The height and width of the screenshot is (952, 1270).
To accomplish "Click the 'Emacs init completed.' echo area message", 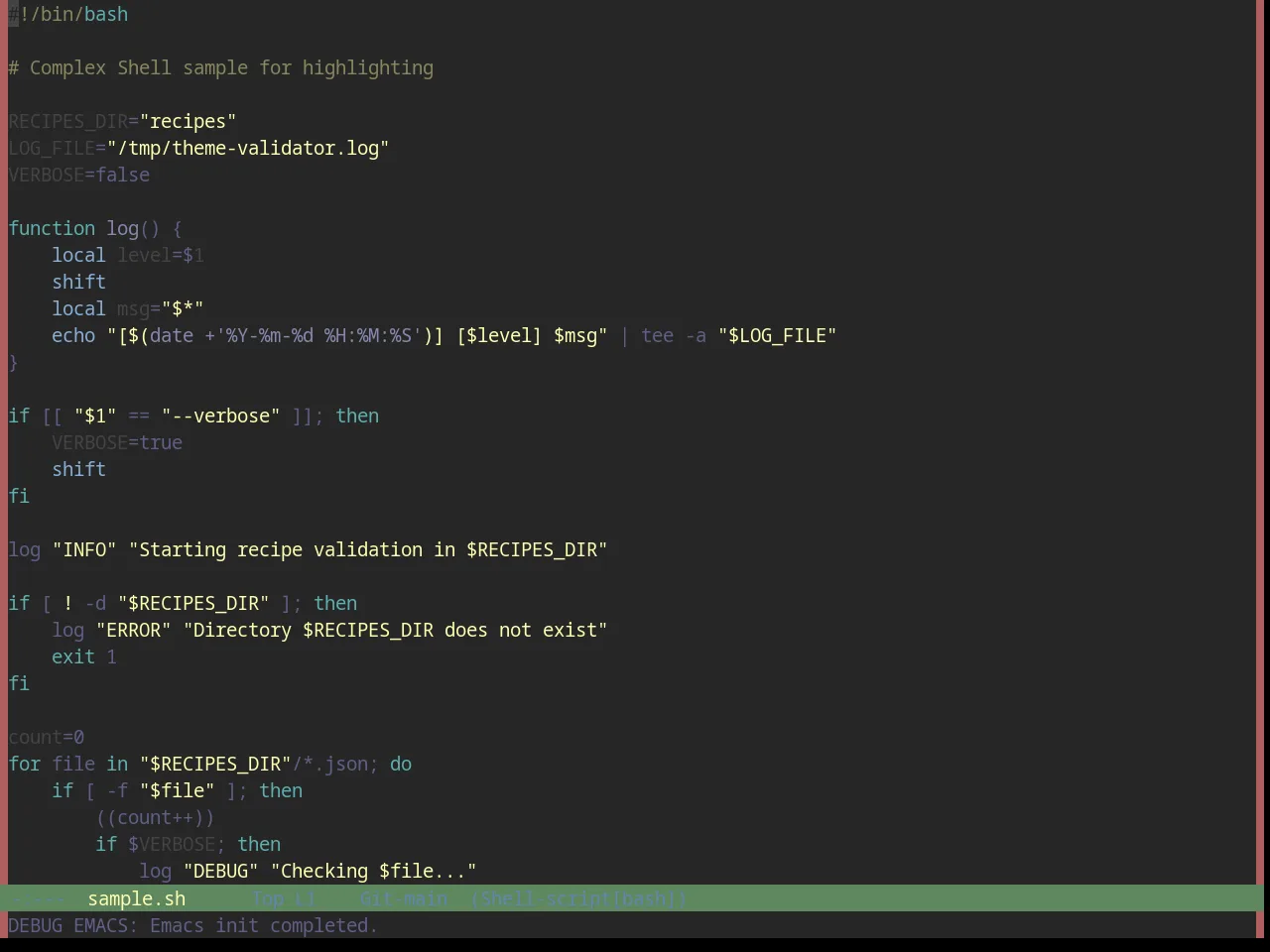I will pos(263,925).
